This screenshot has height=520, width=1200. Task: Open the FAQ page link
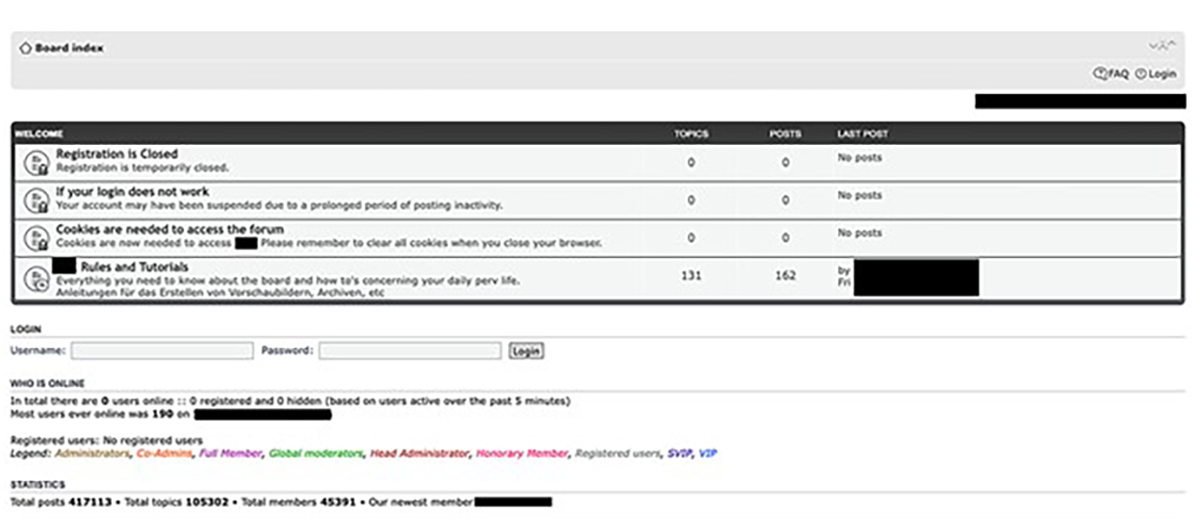tap(1118, 74)
